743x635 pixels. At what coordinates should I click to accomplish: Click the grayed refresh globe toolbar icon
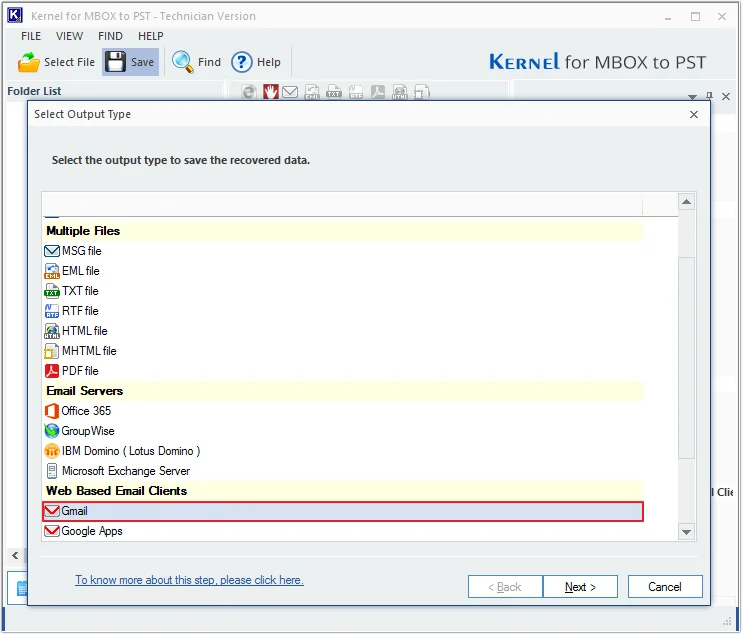coord(249,92)
